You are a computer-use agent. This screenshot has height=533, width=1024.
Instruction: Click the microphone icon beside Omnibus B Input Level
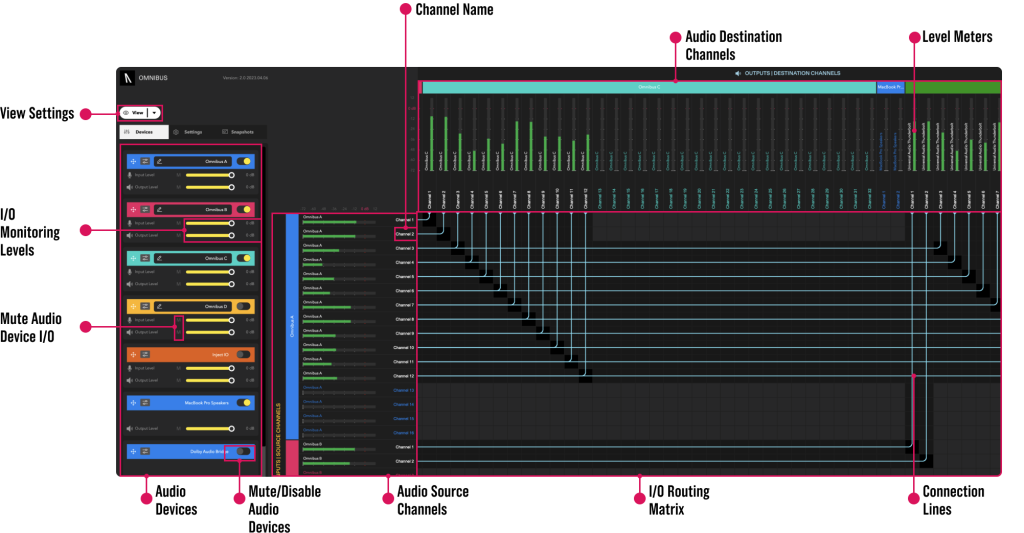pos(129,223)
